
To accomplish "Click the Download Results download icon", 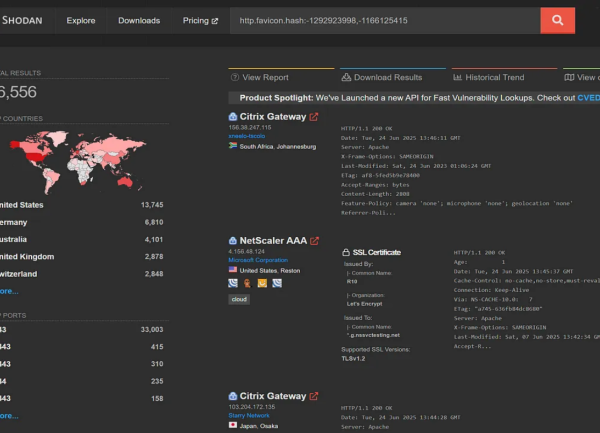I will pos(346,77).
